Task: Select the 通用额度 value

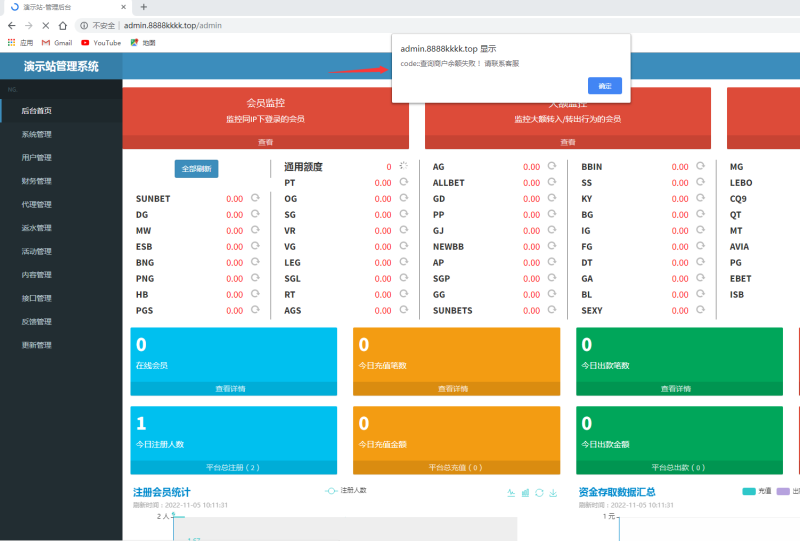Action: [389, 167]
